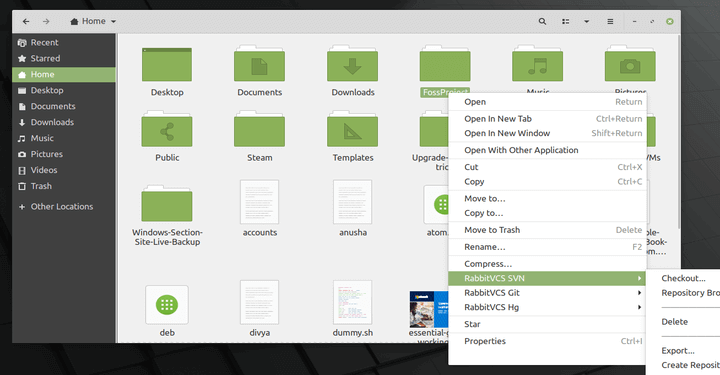Open Pictures from the sidebar

(x=64, y=154)
